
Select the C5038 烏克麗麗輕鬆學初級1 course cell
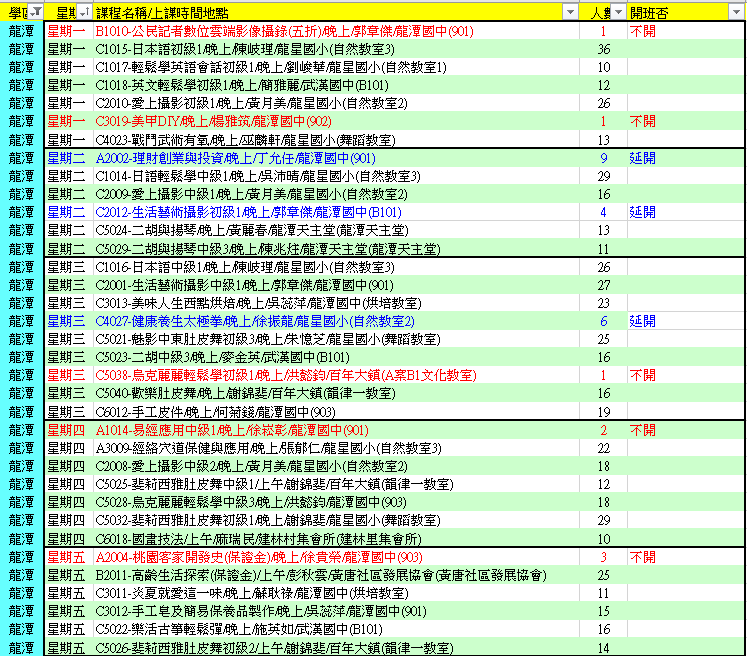(x=299, y=375)
